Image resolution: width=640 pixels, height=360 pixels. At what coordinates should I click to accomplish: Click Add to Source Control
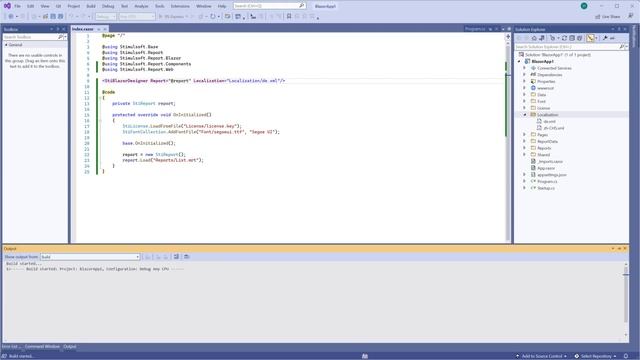[x=542, y=356]
